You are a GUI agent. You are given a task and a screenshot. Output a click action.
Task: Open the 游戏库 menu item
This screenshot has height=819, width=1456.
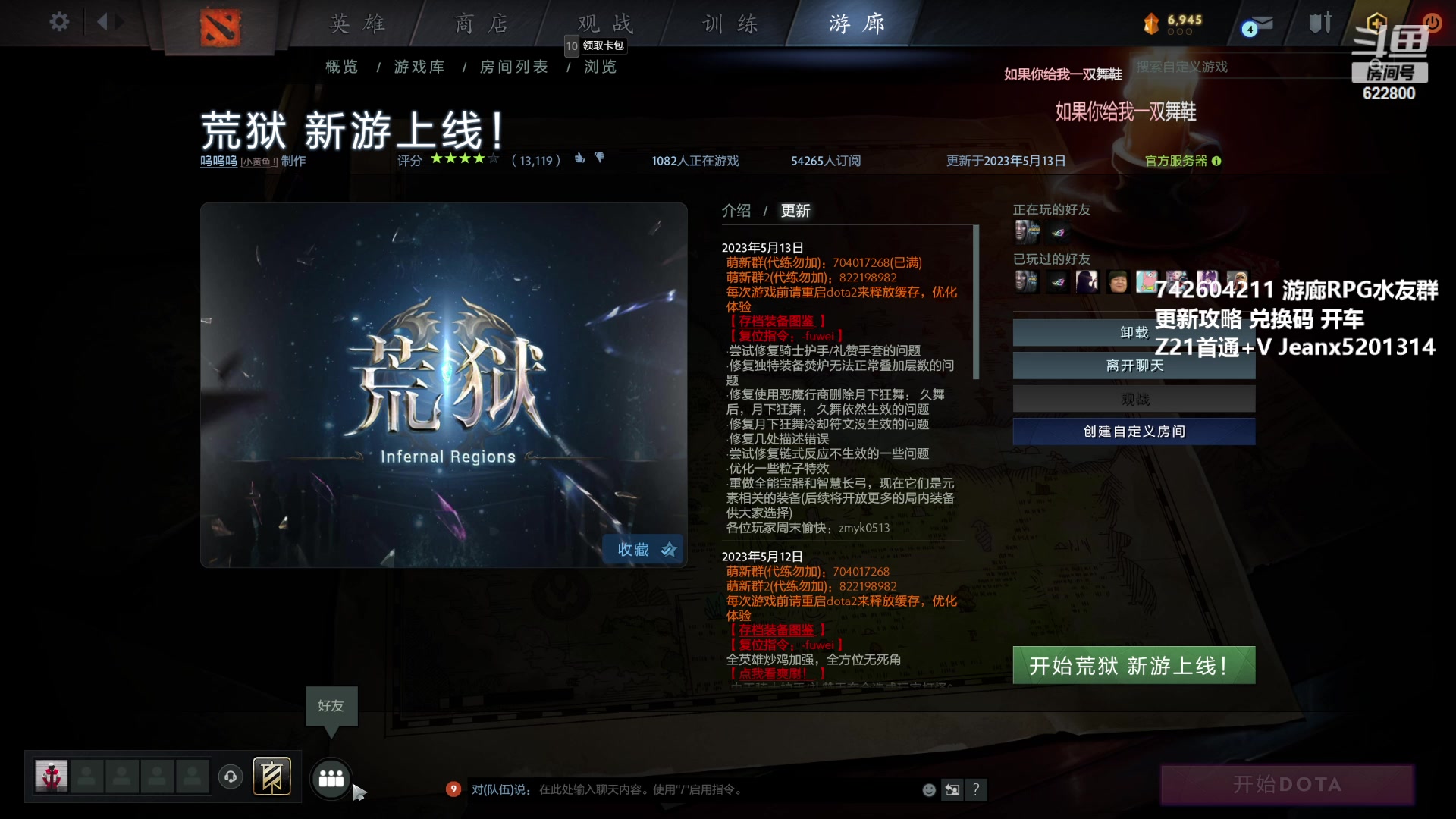(x=419, y=67)
